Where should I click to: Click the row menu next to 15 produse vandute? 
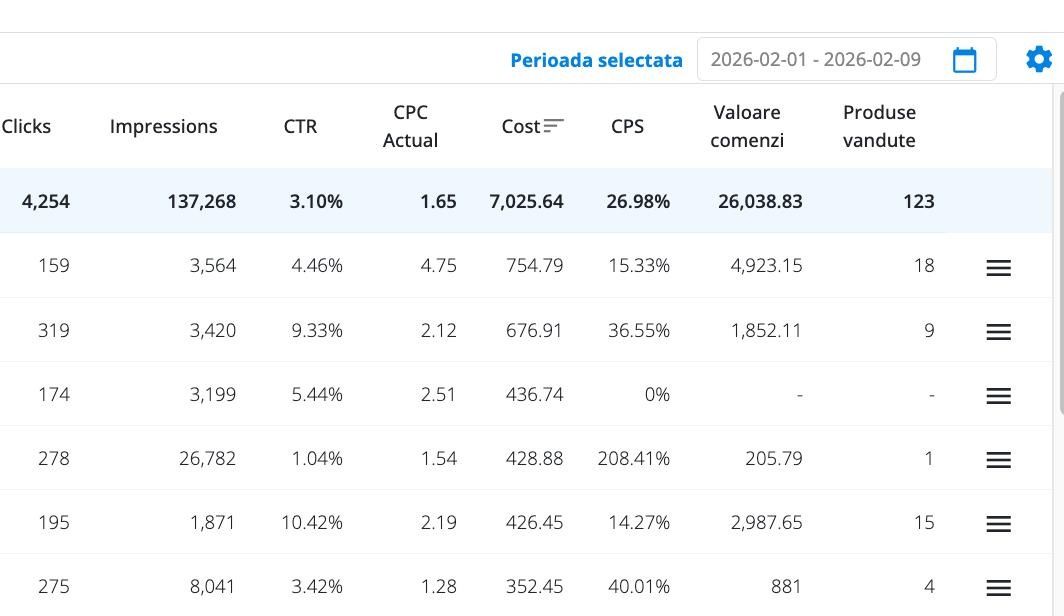pos(998,523)
